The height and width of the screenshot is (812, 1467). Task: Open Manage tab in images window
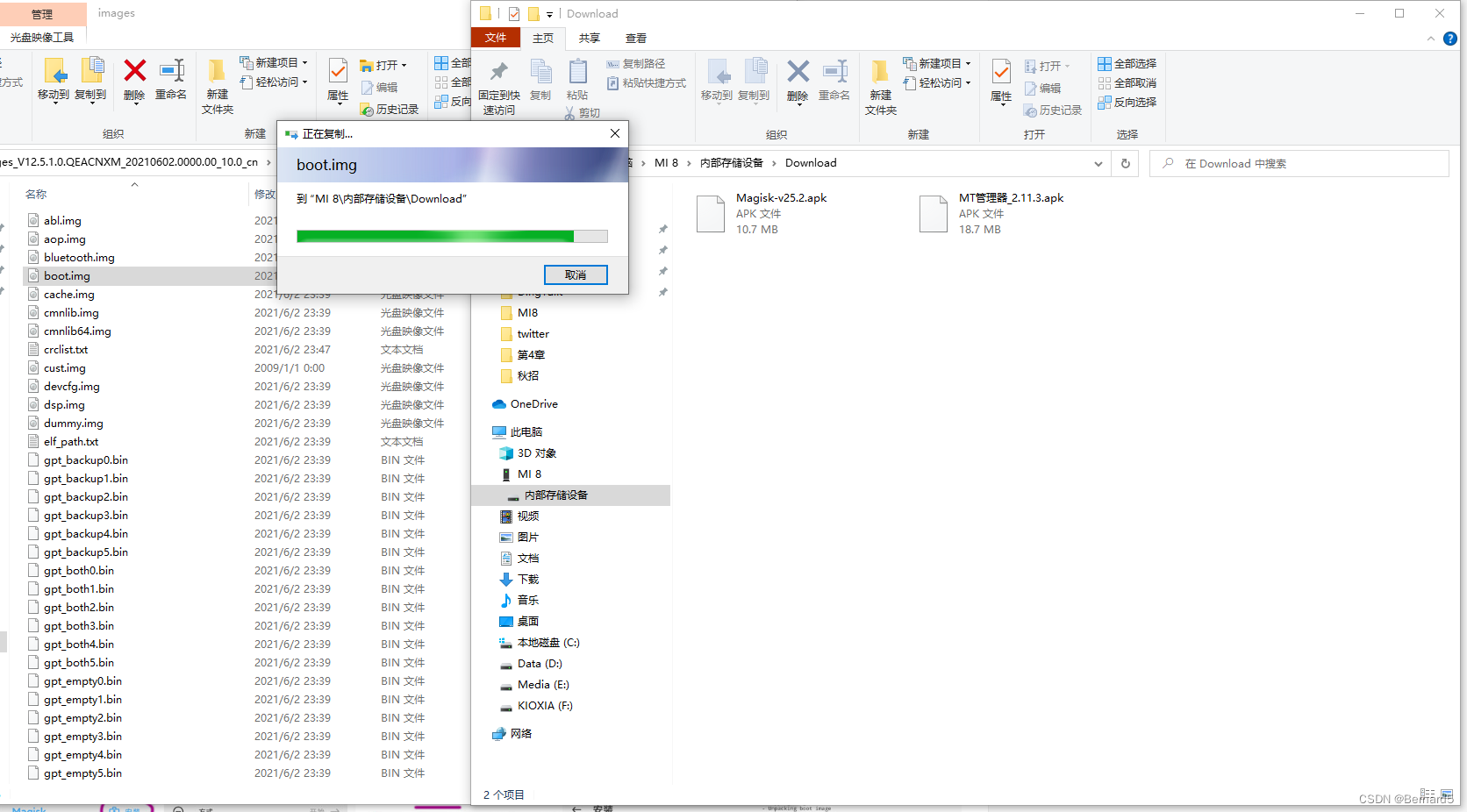pyautogui.click(x=42, y=14)
